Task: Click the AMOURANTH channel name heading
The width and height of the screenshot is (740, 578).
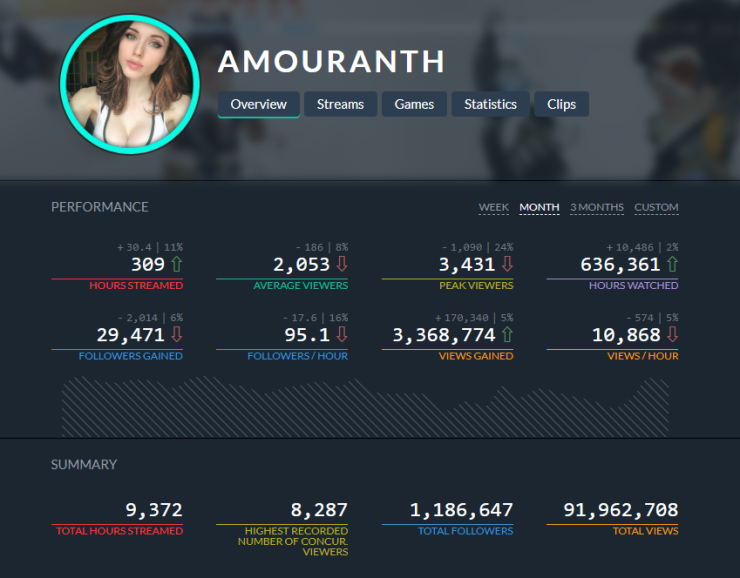Action: tap(331, 61)
